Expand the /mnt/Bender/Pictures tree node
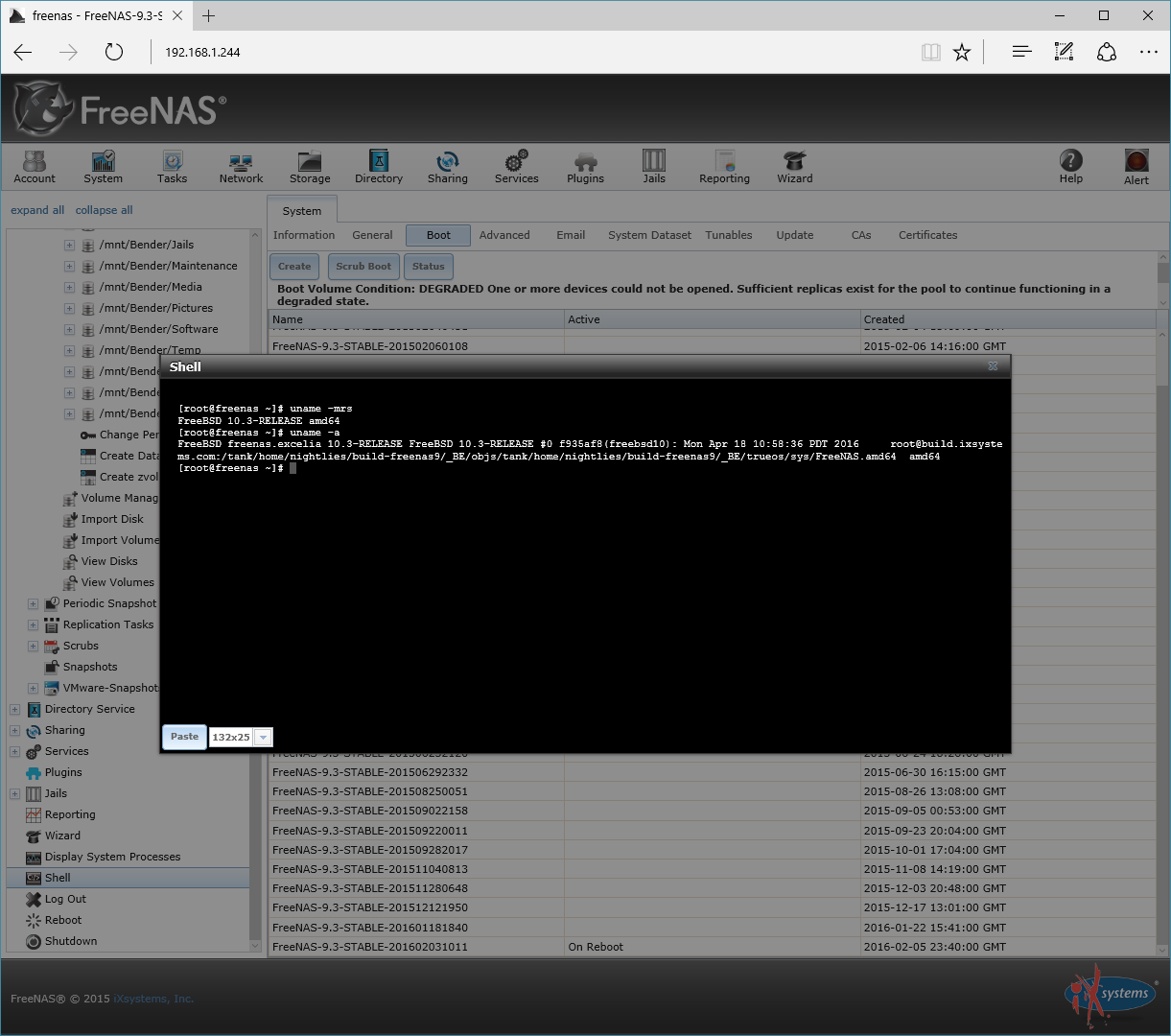The height and width of the screenshot is (1036, 1171). point(69,308)
